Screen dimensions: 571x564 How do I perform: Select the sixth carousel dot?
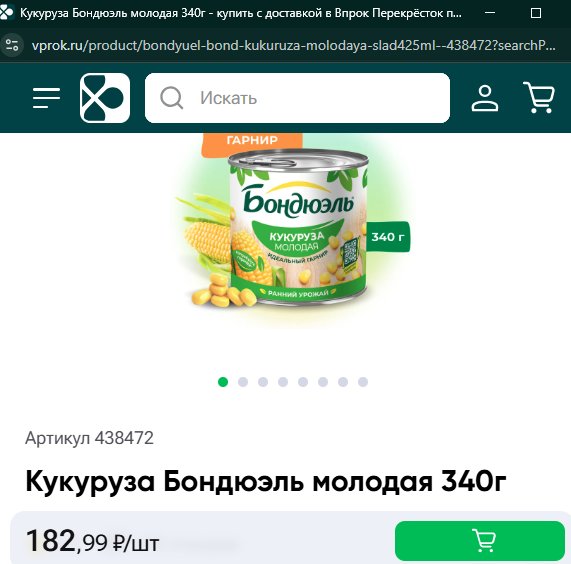click(x=323, y=382)
